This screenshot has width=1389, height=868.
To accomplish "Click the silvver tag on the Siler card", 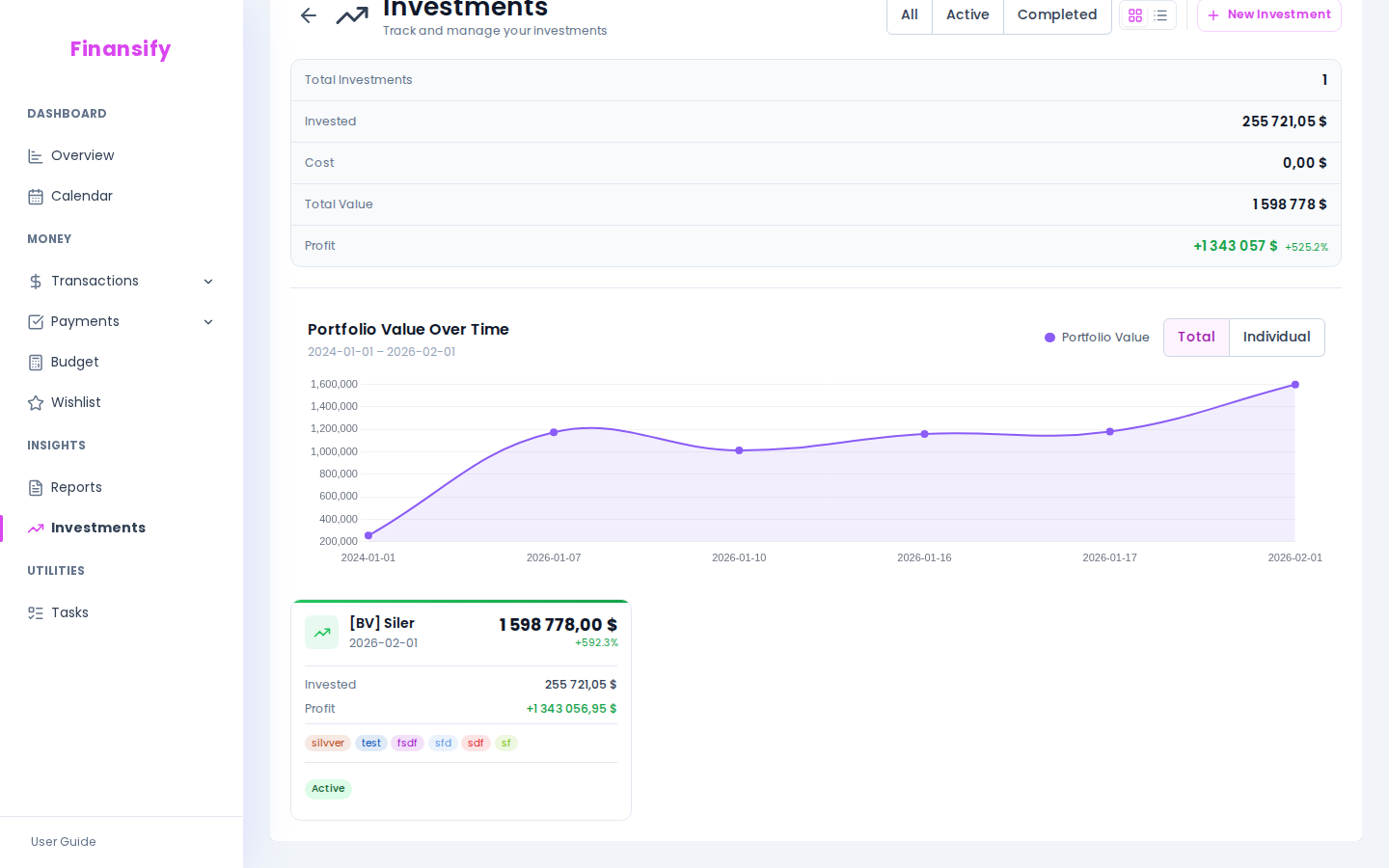I will (x=328, y=743).
